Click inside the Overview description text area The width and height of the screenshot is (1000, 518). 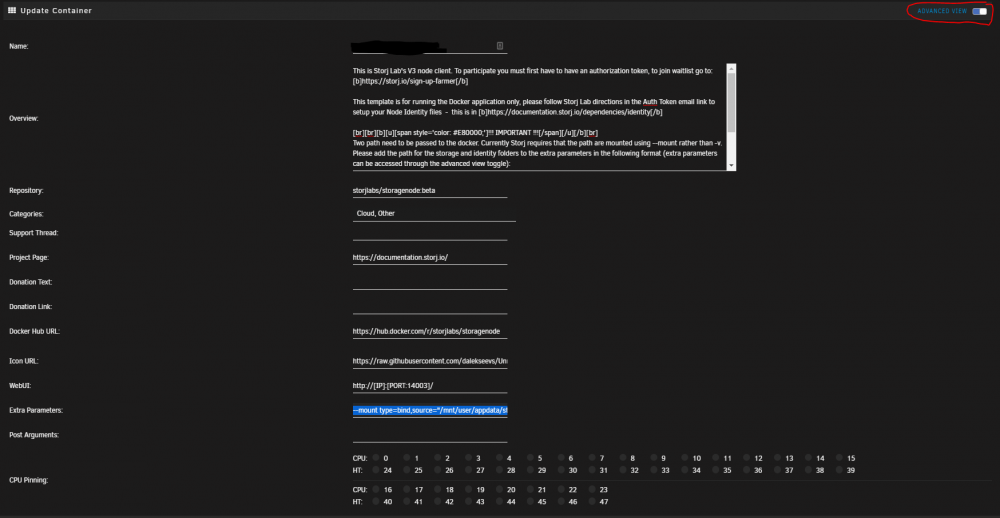tap(540, 117)
